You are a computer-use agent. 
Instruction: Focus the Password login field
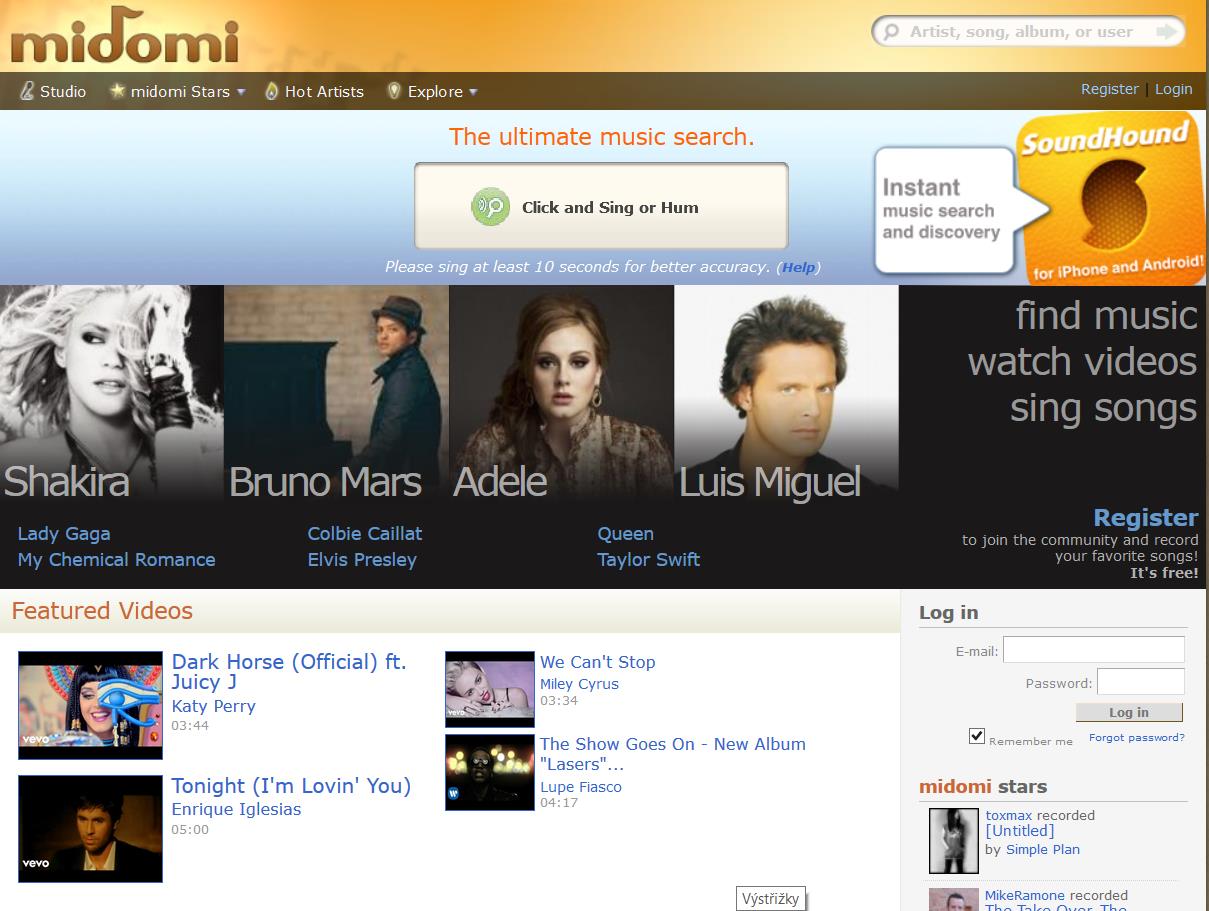(1141, 682)
